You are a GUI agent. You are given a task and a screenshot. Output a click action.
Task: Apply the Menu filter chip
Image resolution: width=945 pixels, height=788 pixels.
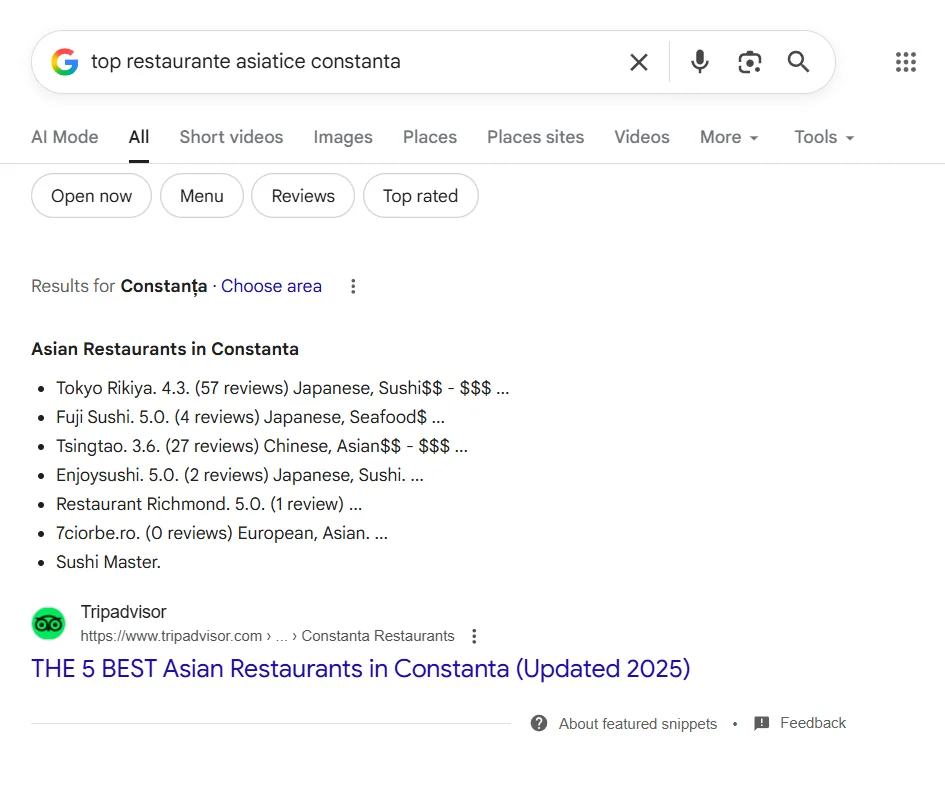[202, 196]
